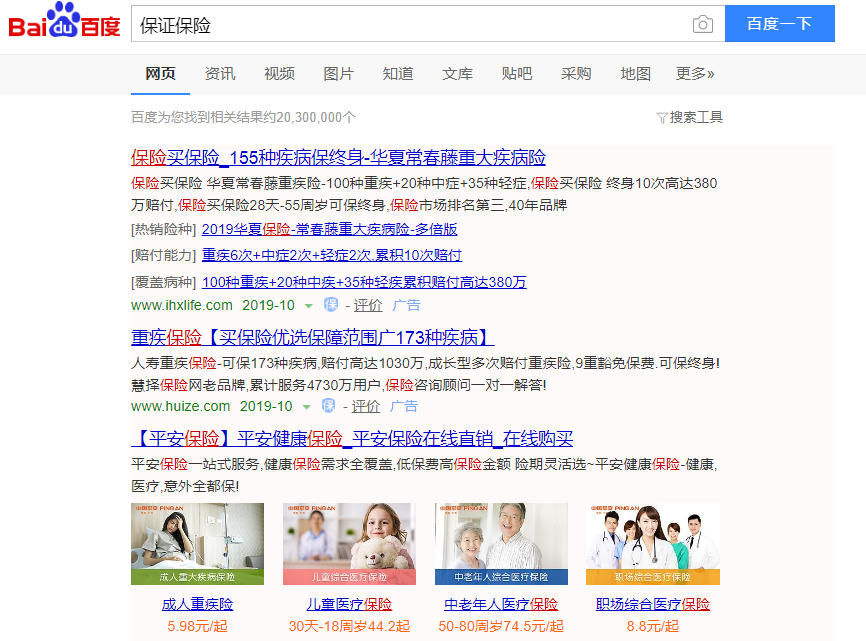Open sublink 2019华夏保险-常春藤重大疾病险-多倍版

click(x=329, y=229)
